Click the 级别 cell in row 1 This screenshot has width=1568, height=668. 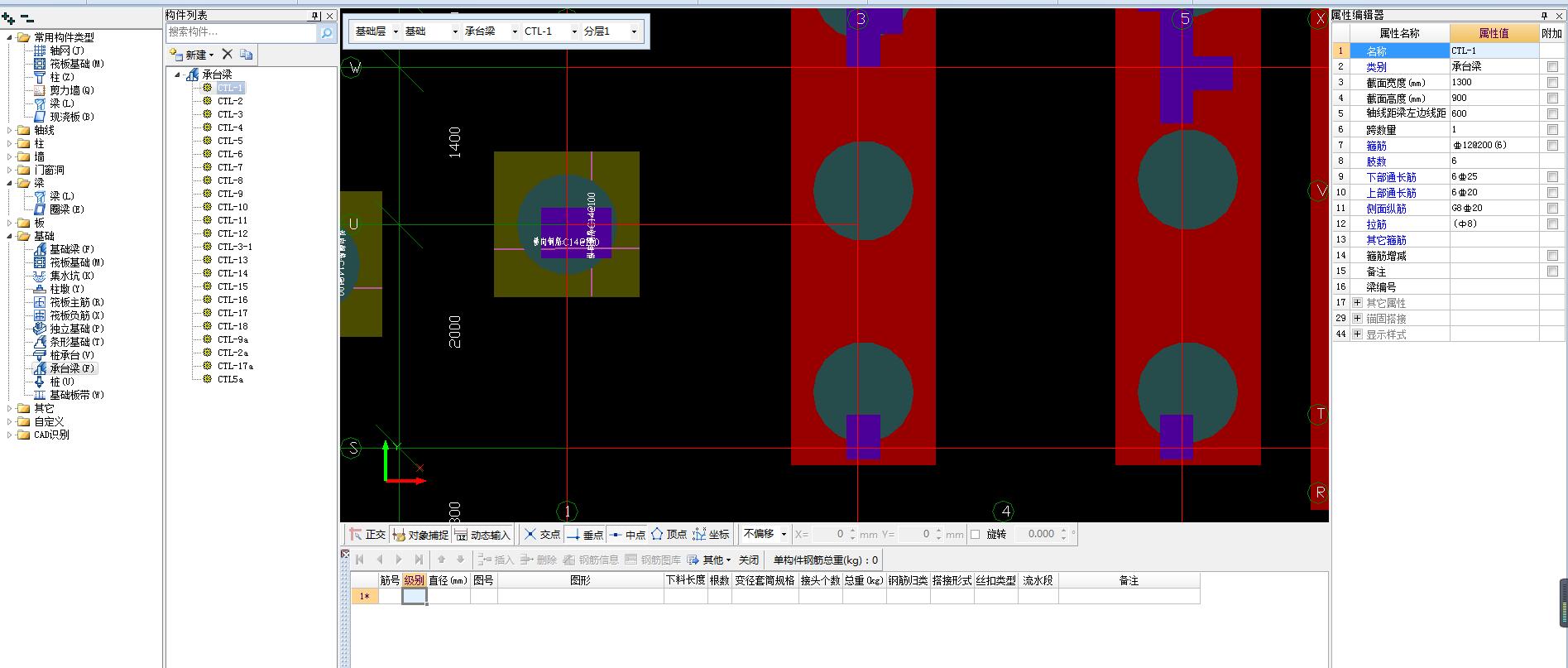[x=415, y=596]
